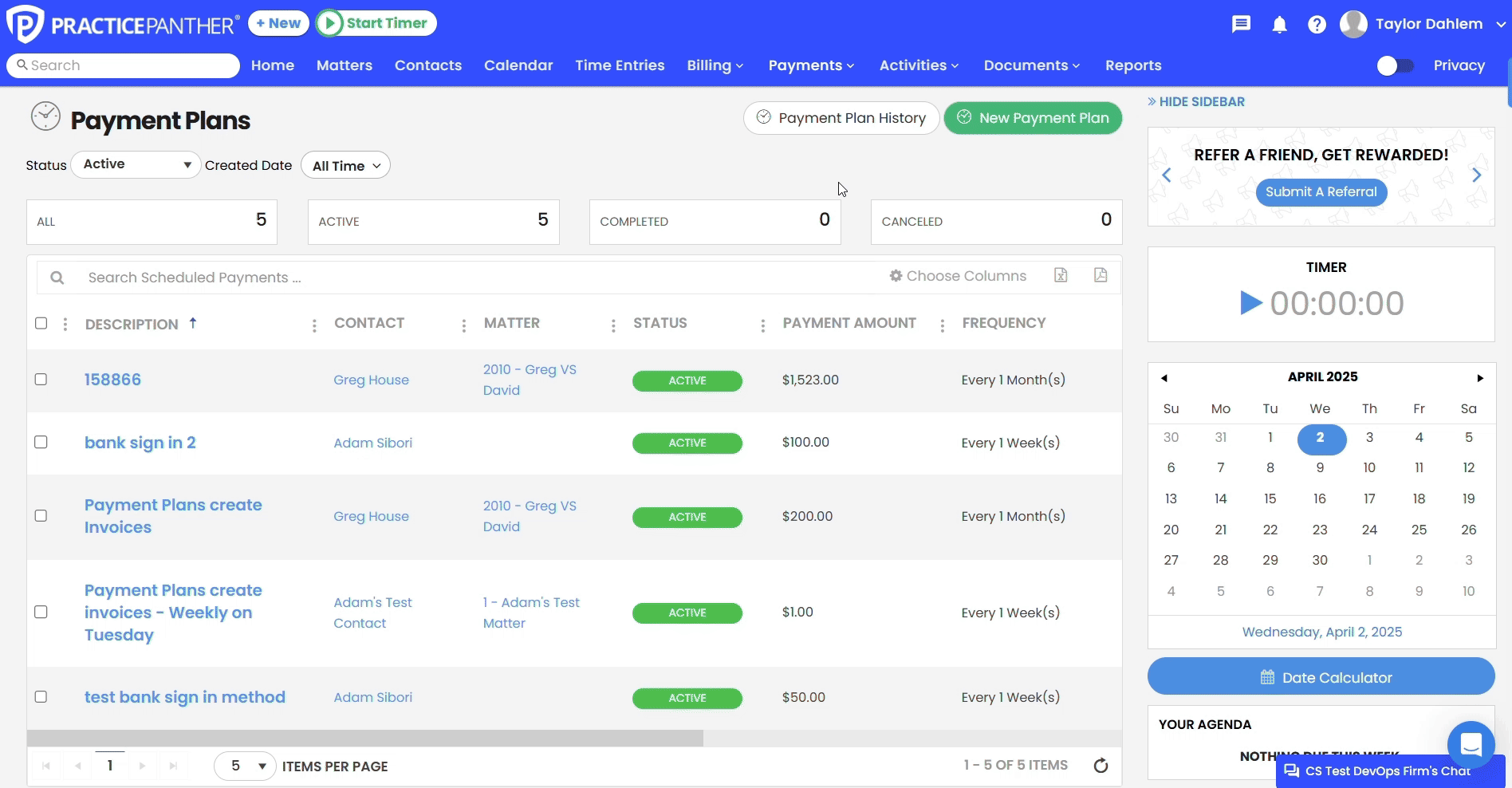Select test bank sign in method checkbox
This screenshot has height=788, width=1512.
point(41,697)
